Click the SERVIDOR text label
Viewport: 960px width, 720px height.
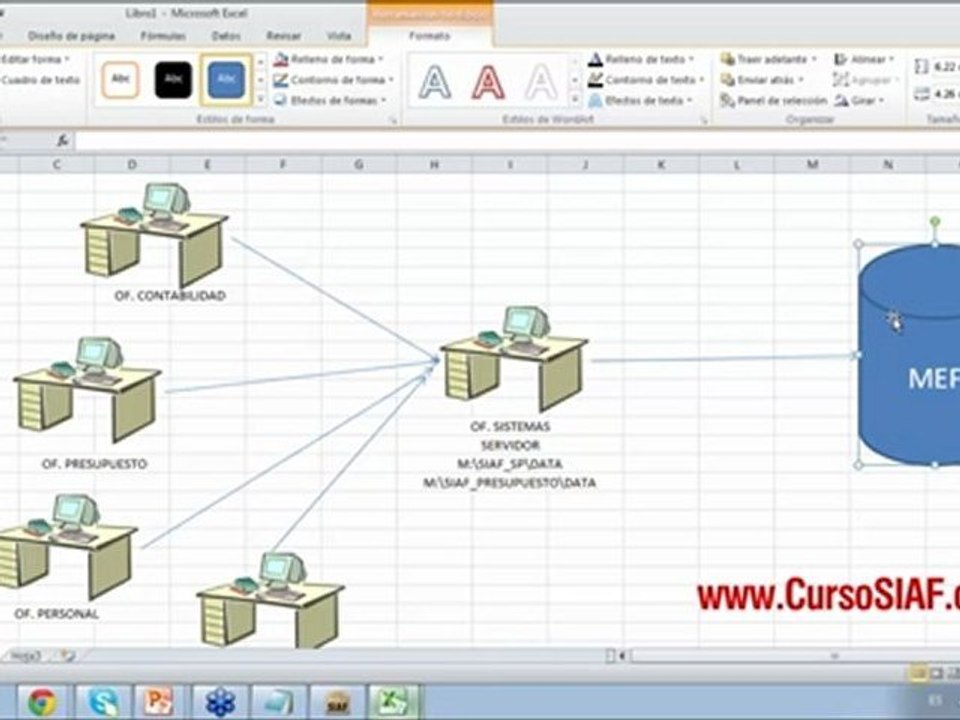tap(510, 445)
